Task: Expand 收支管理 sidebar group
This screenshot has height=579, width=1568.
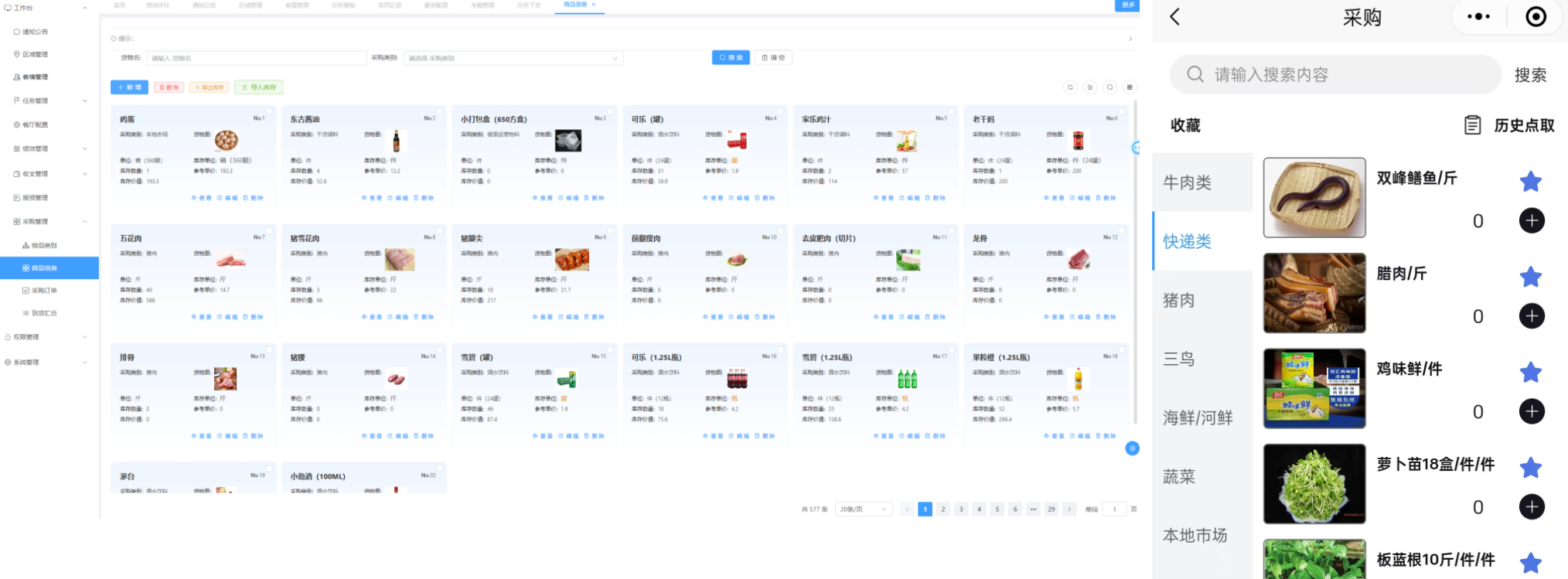Action: tap(85, 174)
